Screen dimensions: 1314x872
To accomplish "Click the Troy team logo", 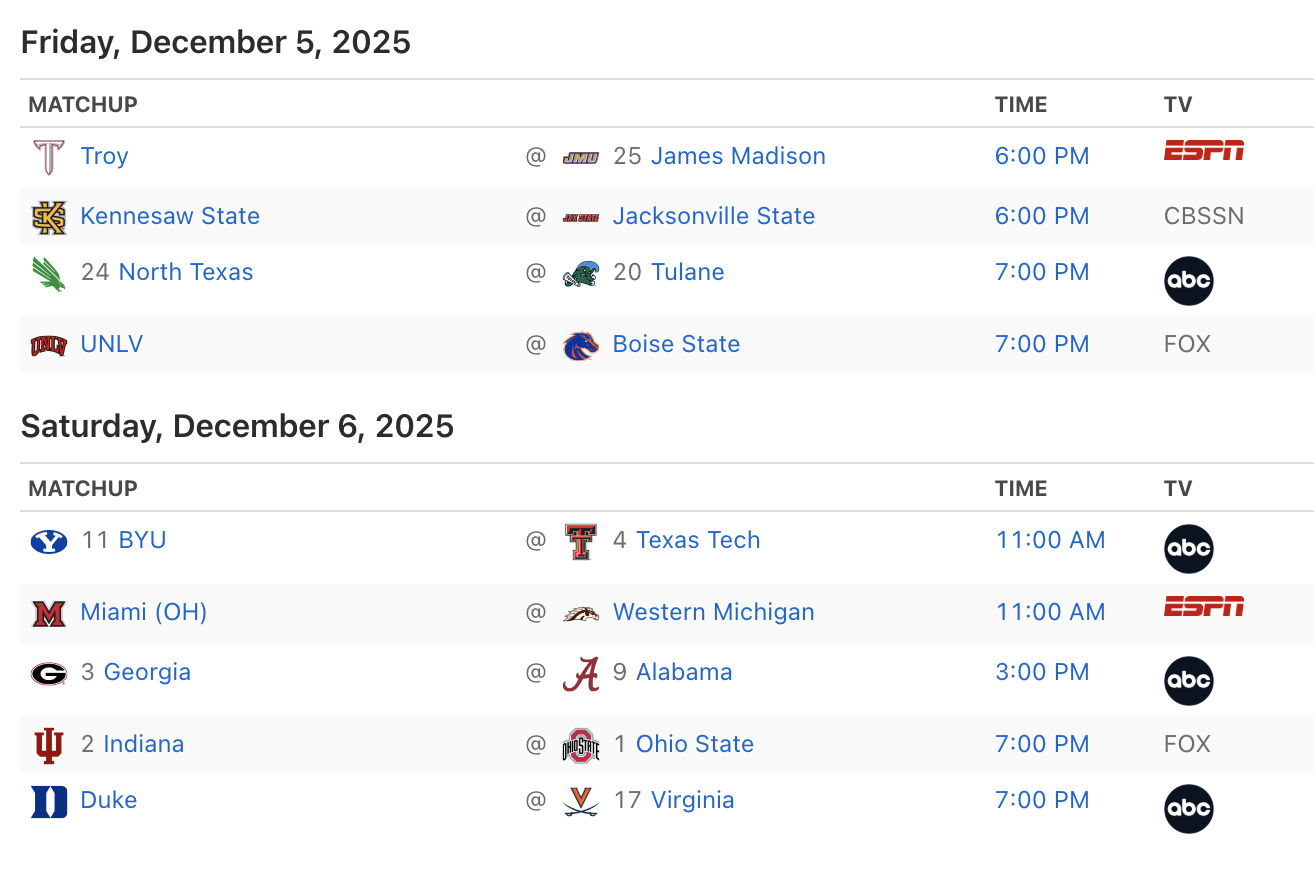I will (x=48, y=157).
